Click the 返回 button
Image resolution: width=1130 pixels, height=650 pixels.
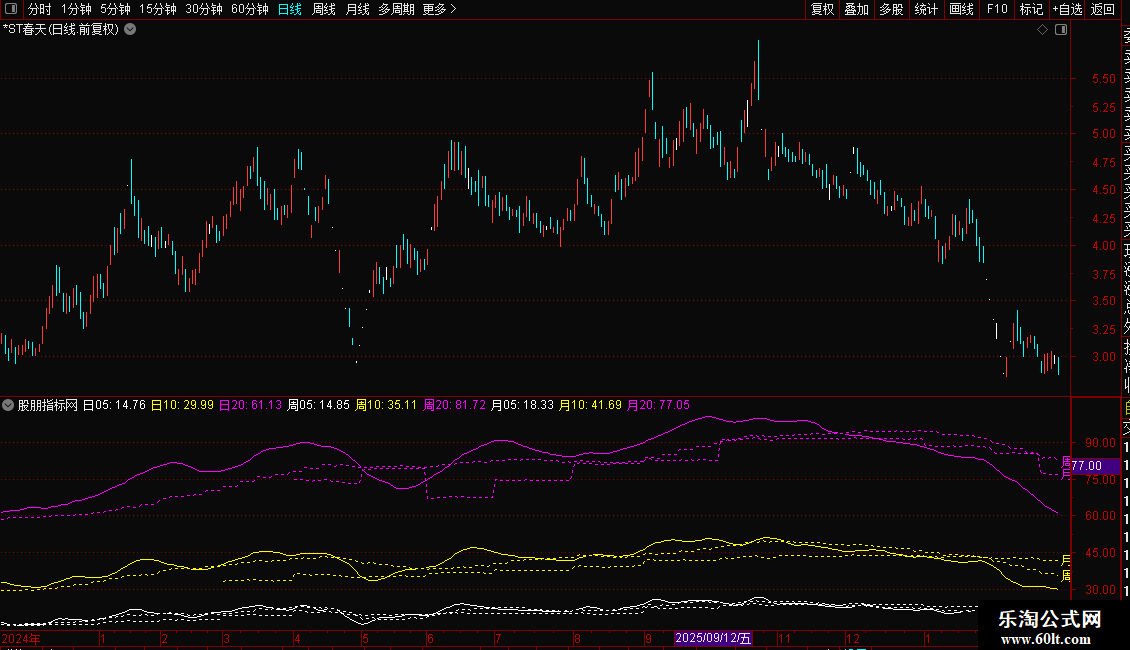[x=1103, y=9]
